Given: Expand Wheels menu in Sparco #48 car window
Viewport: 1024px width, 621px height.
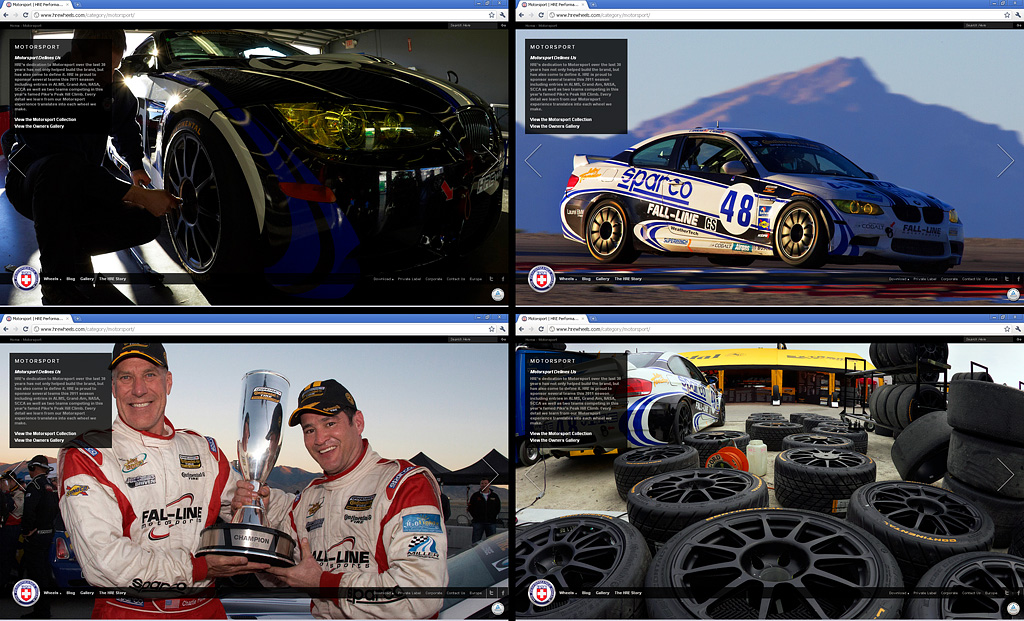Looking at the screenshot, I should [568, 279].
